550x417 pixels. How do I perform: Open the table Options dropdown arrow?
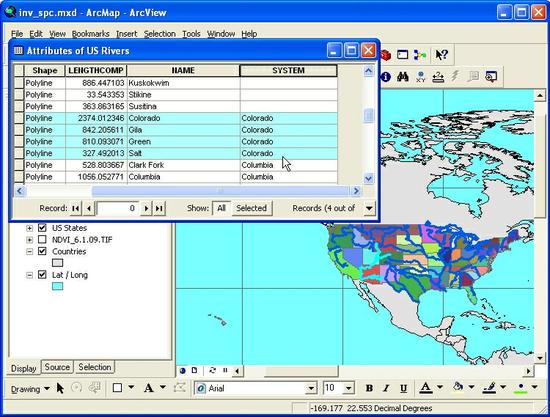coord(369,208)
